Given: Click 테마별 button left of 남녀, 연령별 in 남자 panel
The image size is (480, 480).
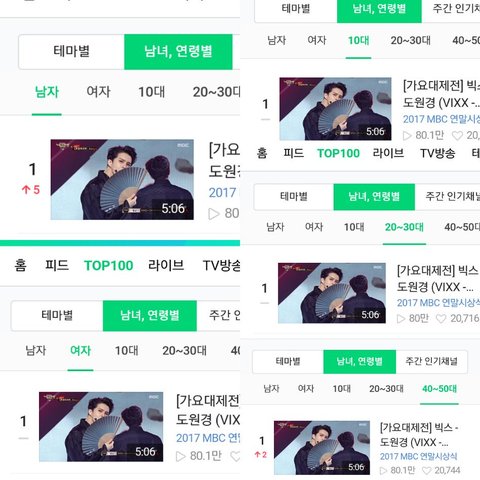Looking at the screenshot, I should click(71, 52).
